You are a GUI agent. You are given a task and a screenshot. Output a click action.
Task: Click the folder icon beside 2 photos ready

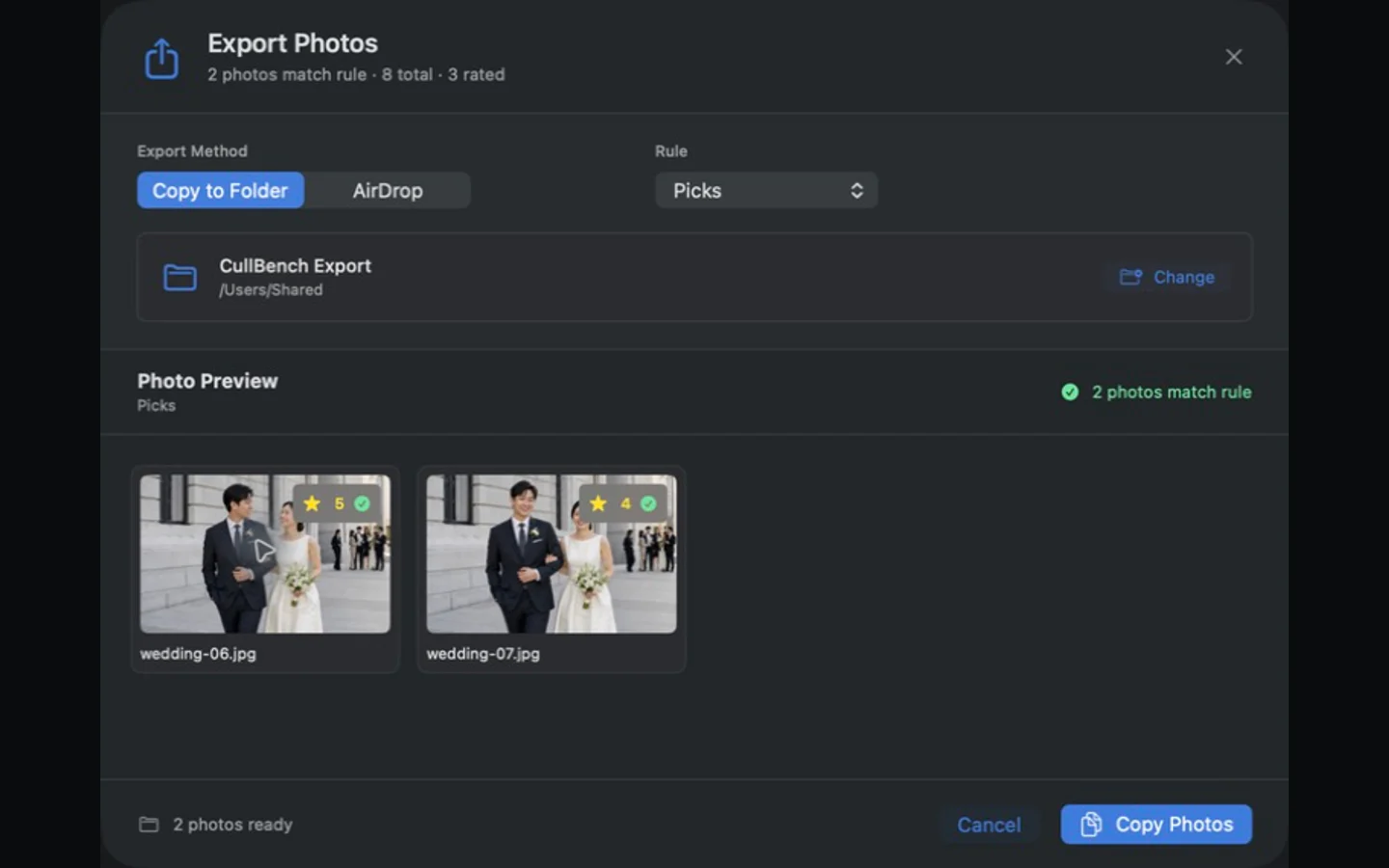[x=149, y=825]
